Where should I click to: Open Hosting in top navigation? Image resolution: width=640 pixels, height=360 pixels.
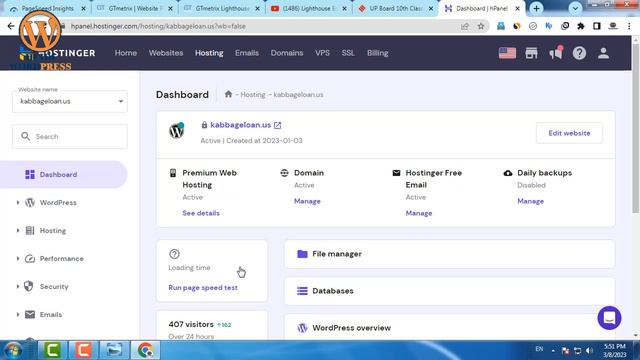209,53
